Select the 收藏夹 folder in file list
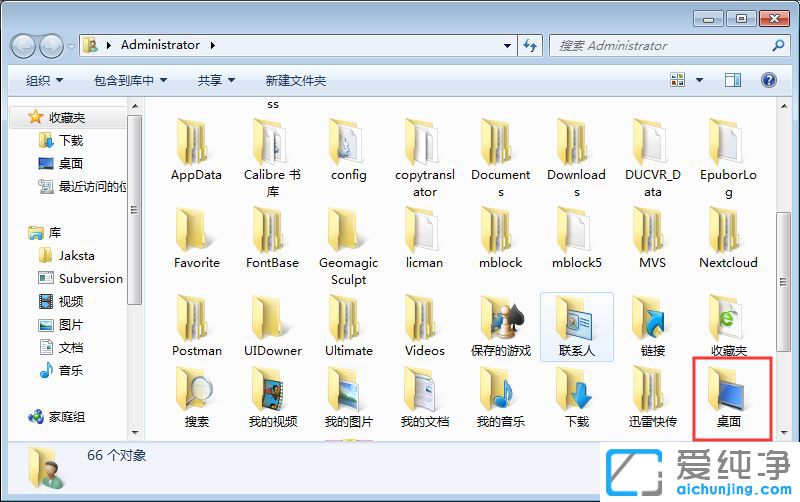This screenshot has width=800, height=502. coord(728,327)
